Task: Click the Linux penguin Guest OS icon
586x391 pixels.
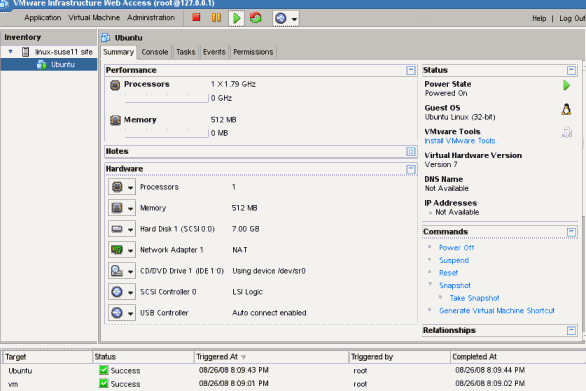Action: [x=566, y=109]
